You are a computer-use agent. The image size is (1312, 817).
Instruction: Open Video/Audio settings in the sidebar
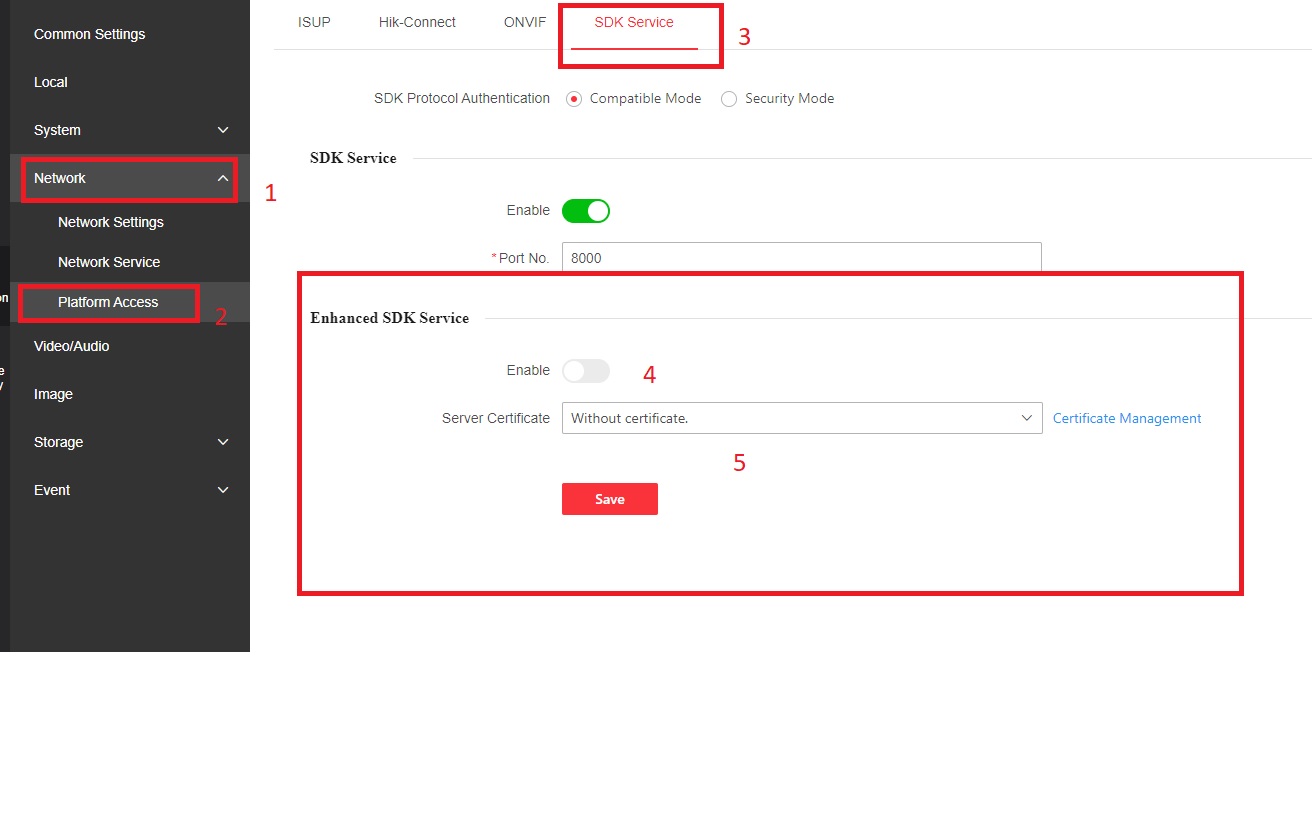[x=72, y=346]
